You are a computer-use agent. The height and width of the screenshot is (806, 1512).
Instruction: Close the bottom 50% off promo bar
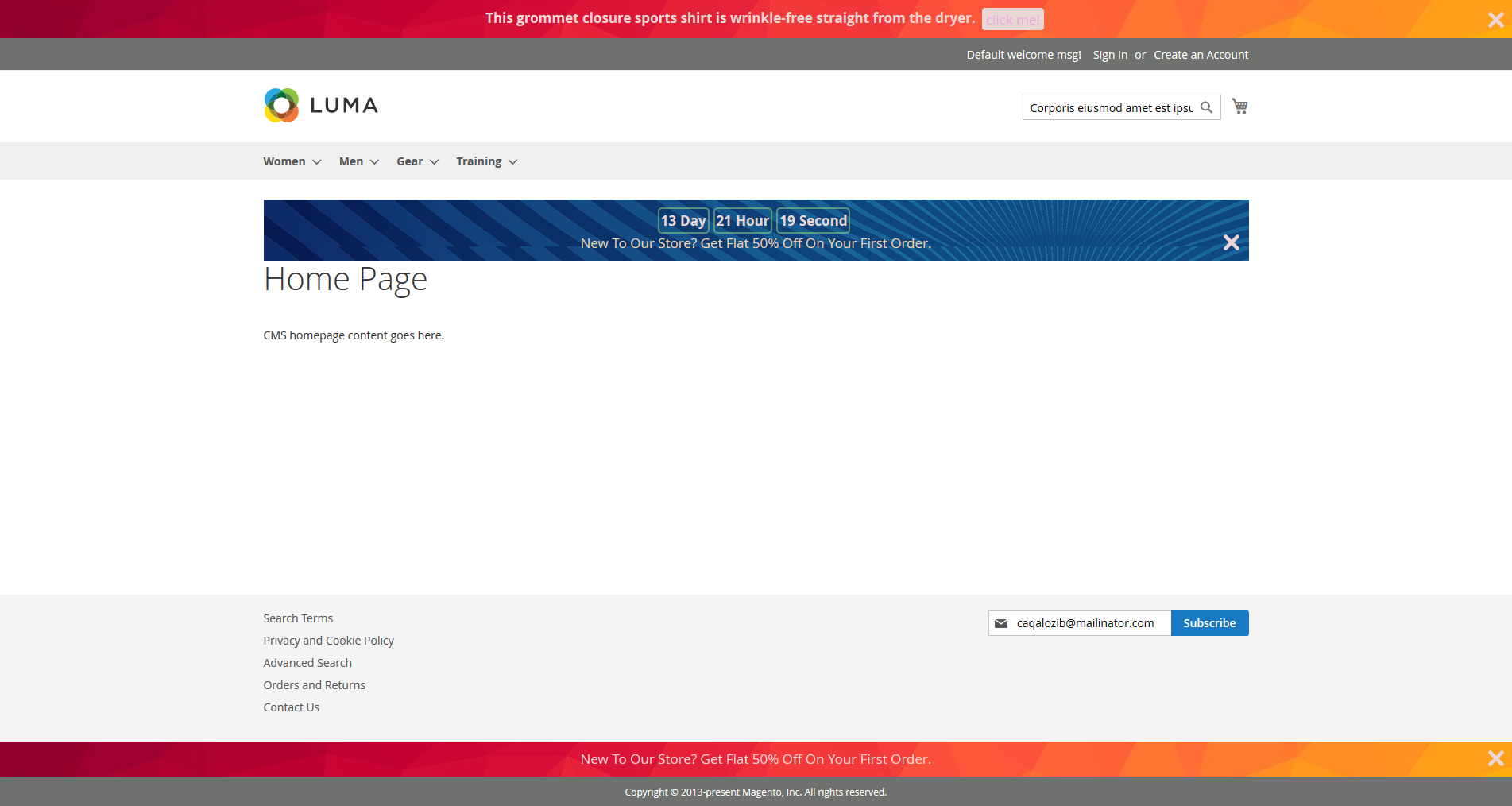point(1495,758)
